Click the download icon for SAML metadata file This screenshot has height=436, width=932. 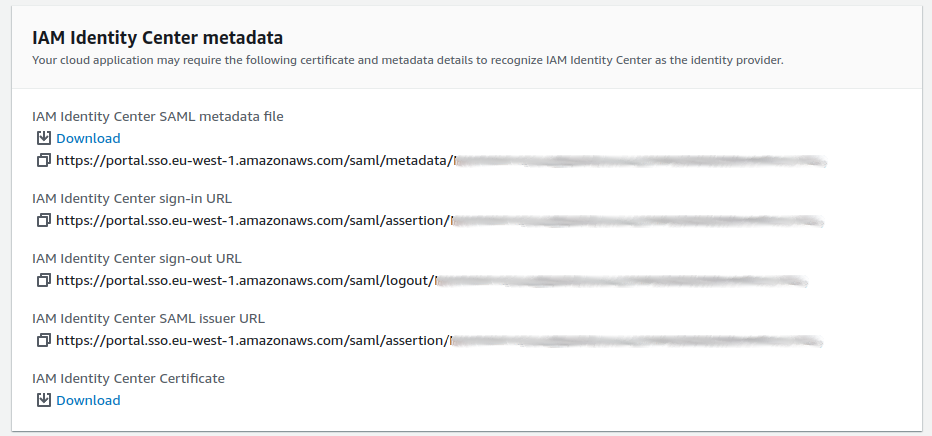(43, 138)
